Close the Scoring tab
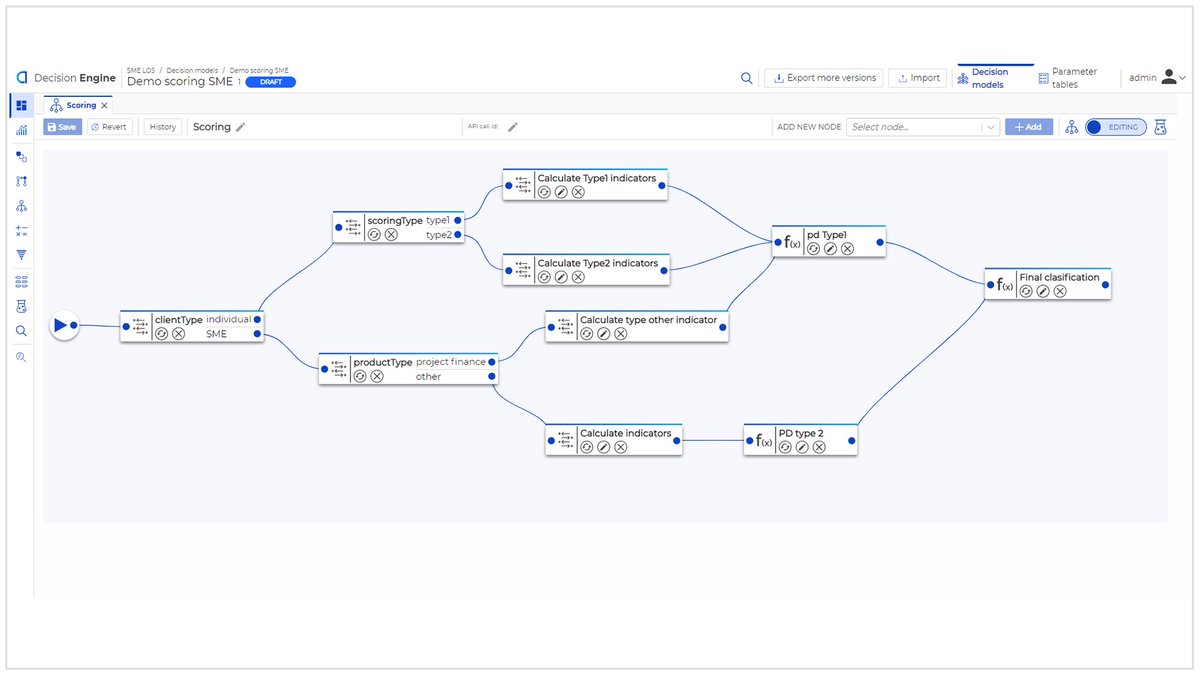Image resolution: width=1200 pixels, height=675 pixels. [x=105, y=105]
